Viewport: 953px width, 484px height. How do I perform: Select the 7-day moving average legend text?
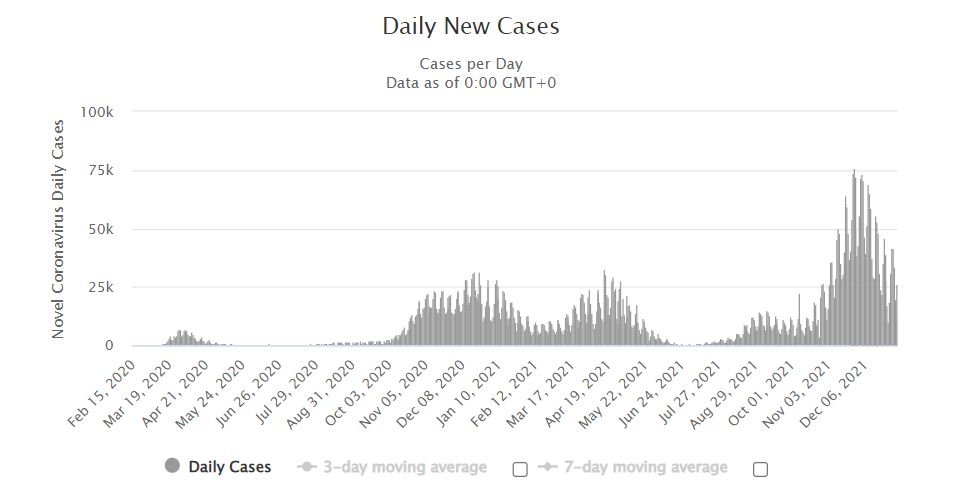(645, 467)
